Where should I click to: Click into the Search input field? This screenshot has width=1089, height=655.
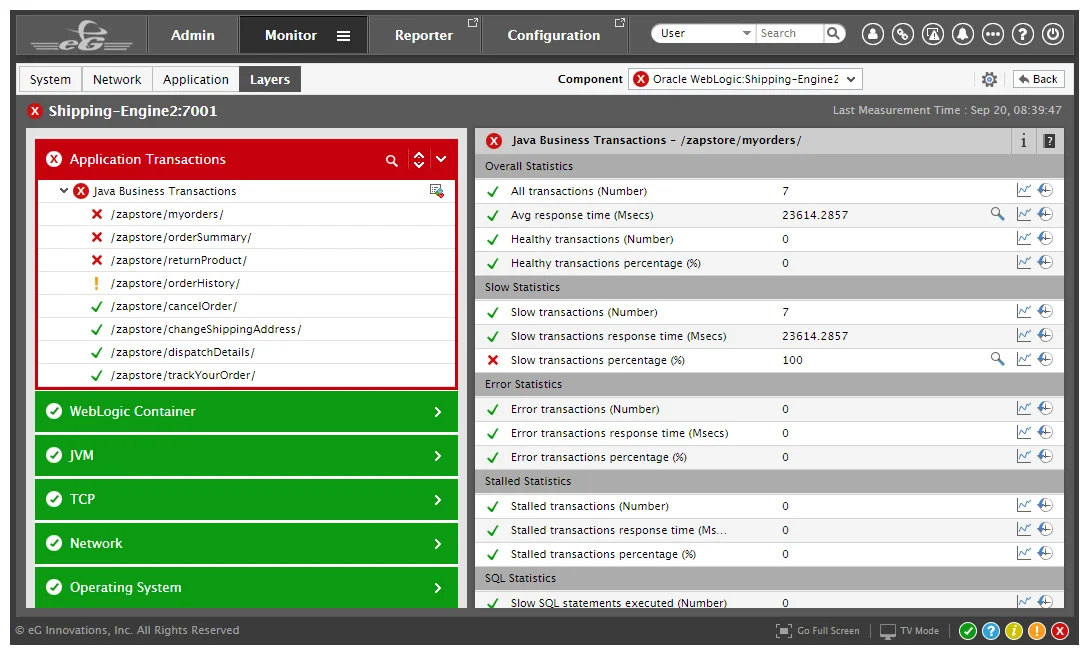click(790, 33)
